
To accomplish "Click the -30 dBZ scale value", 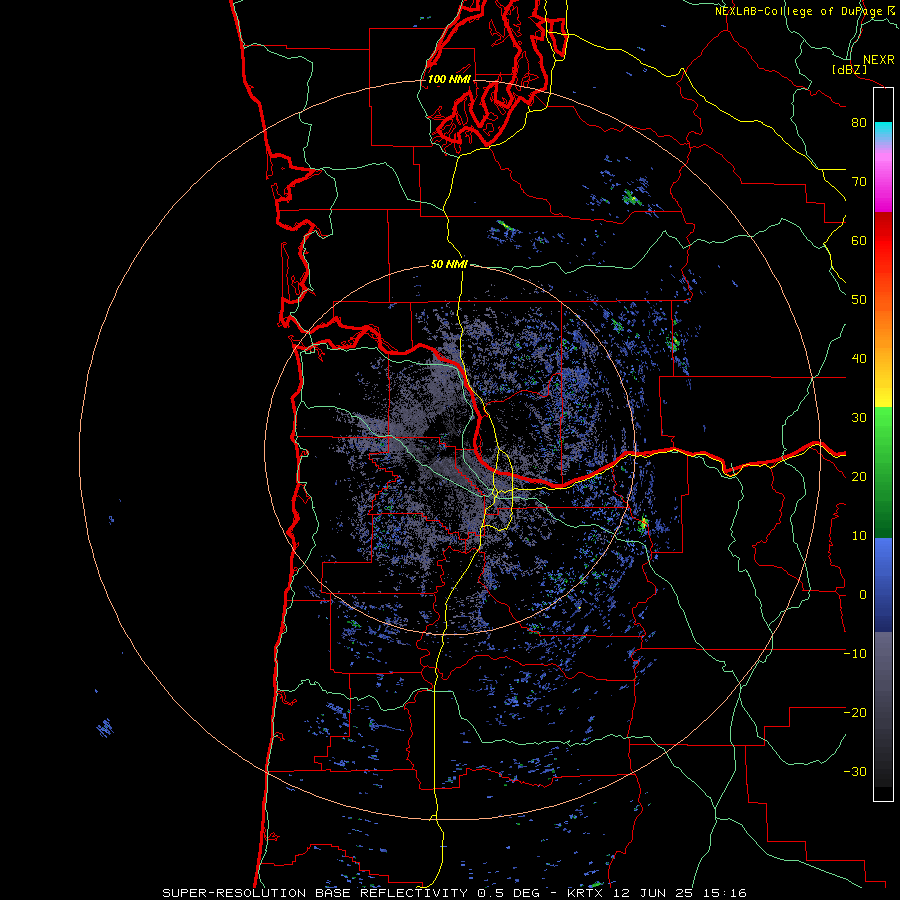I will pos(855,771).
